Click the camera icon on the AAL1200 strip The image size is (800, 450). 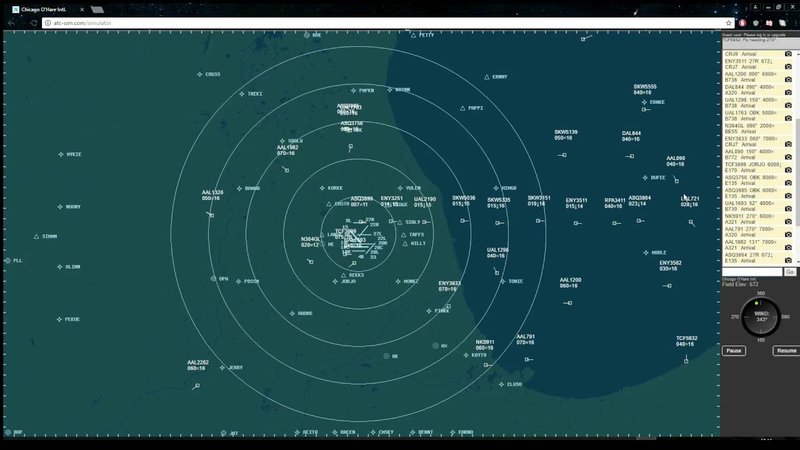click(x=788, y=80)
